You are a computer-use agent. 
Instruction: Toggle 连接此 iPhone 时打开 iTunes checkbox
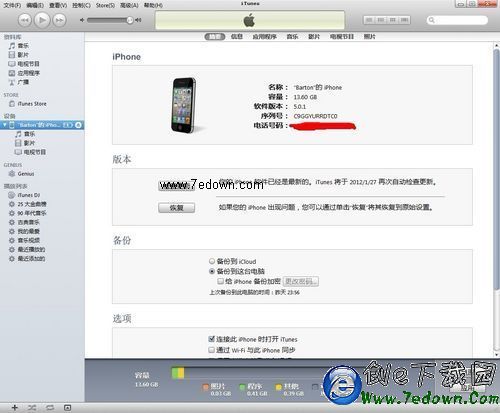click(211, 339)
